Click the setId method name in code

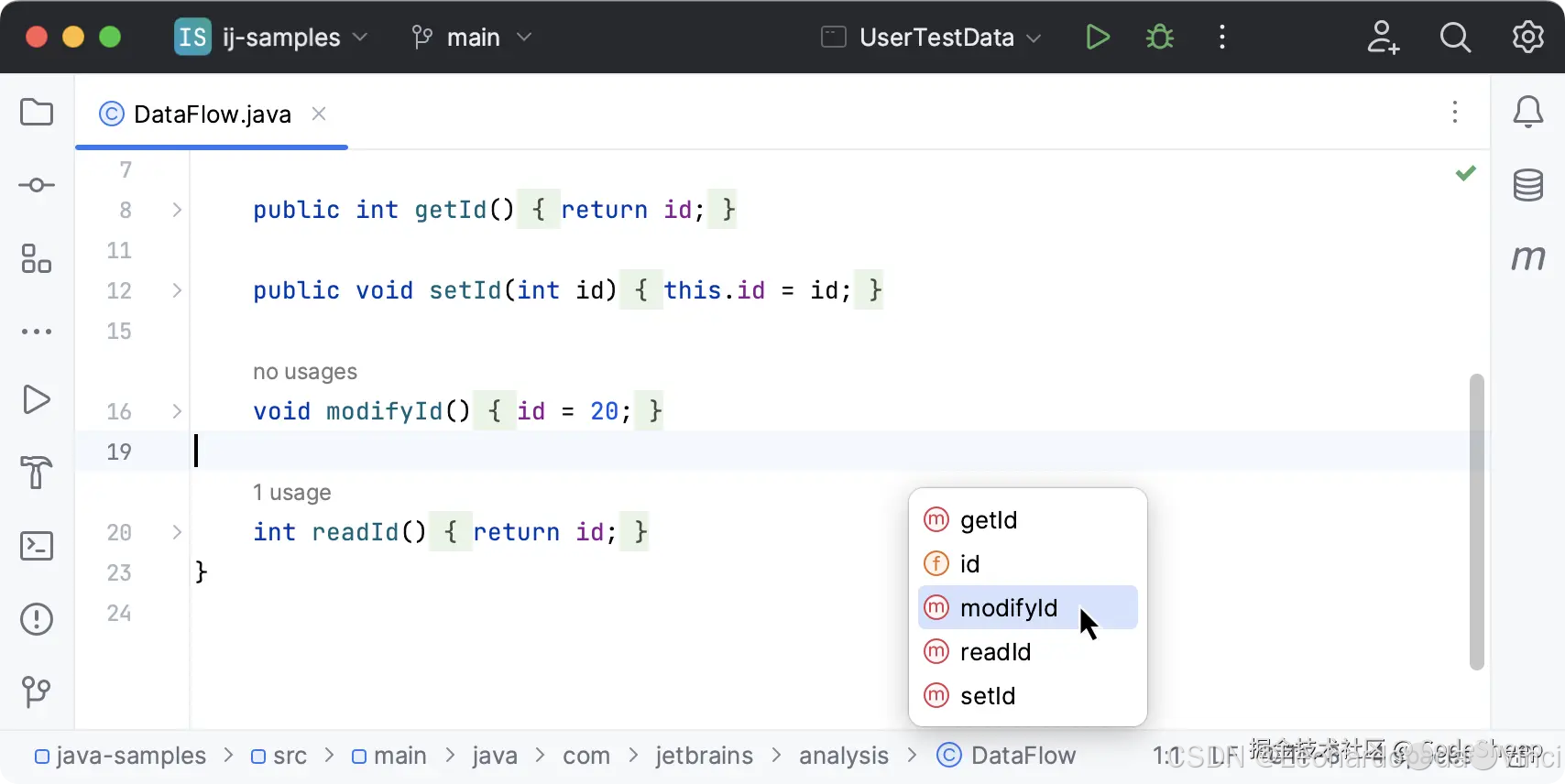tap(465, 290)
